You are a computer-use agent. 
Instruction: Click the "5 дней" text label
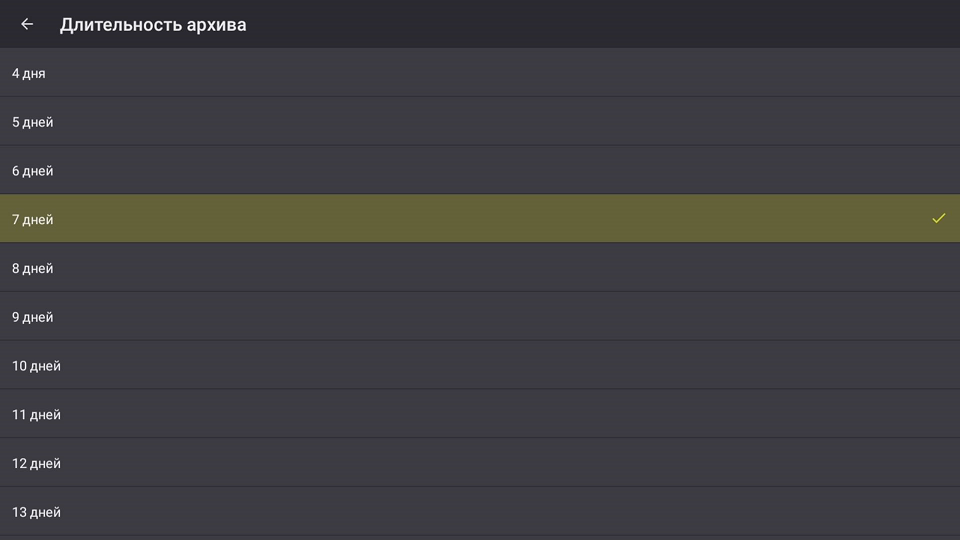click(x=32, y=122)
